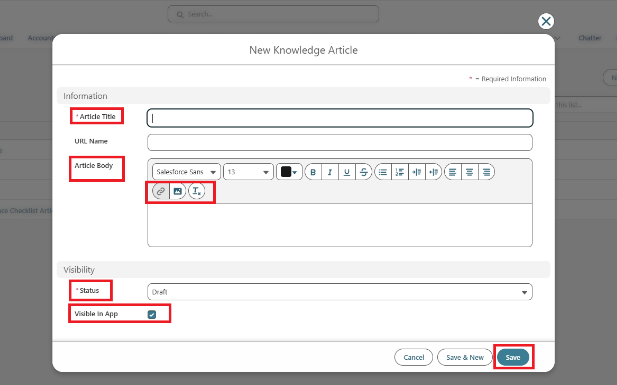Click the underline formatting icon

(347, 172)
